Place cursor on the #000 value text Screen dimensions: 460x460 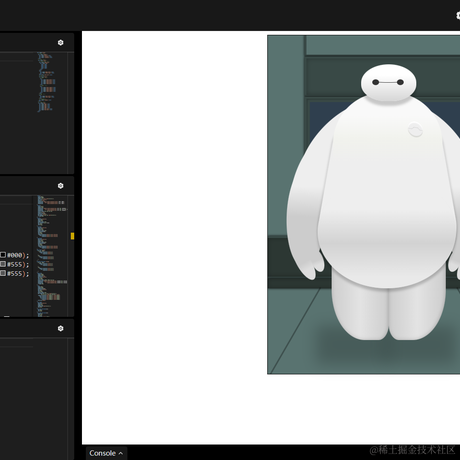14,255
